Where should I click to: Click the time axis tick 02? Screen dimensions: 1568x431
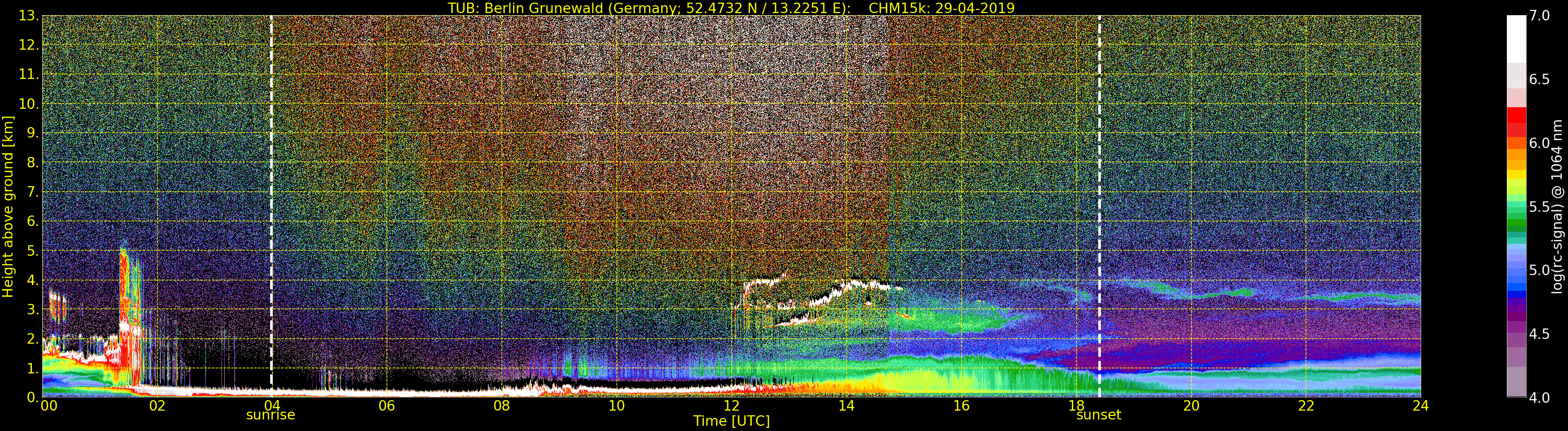(x=157, y=405)
